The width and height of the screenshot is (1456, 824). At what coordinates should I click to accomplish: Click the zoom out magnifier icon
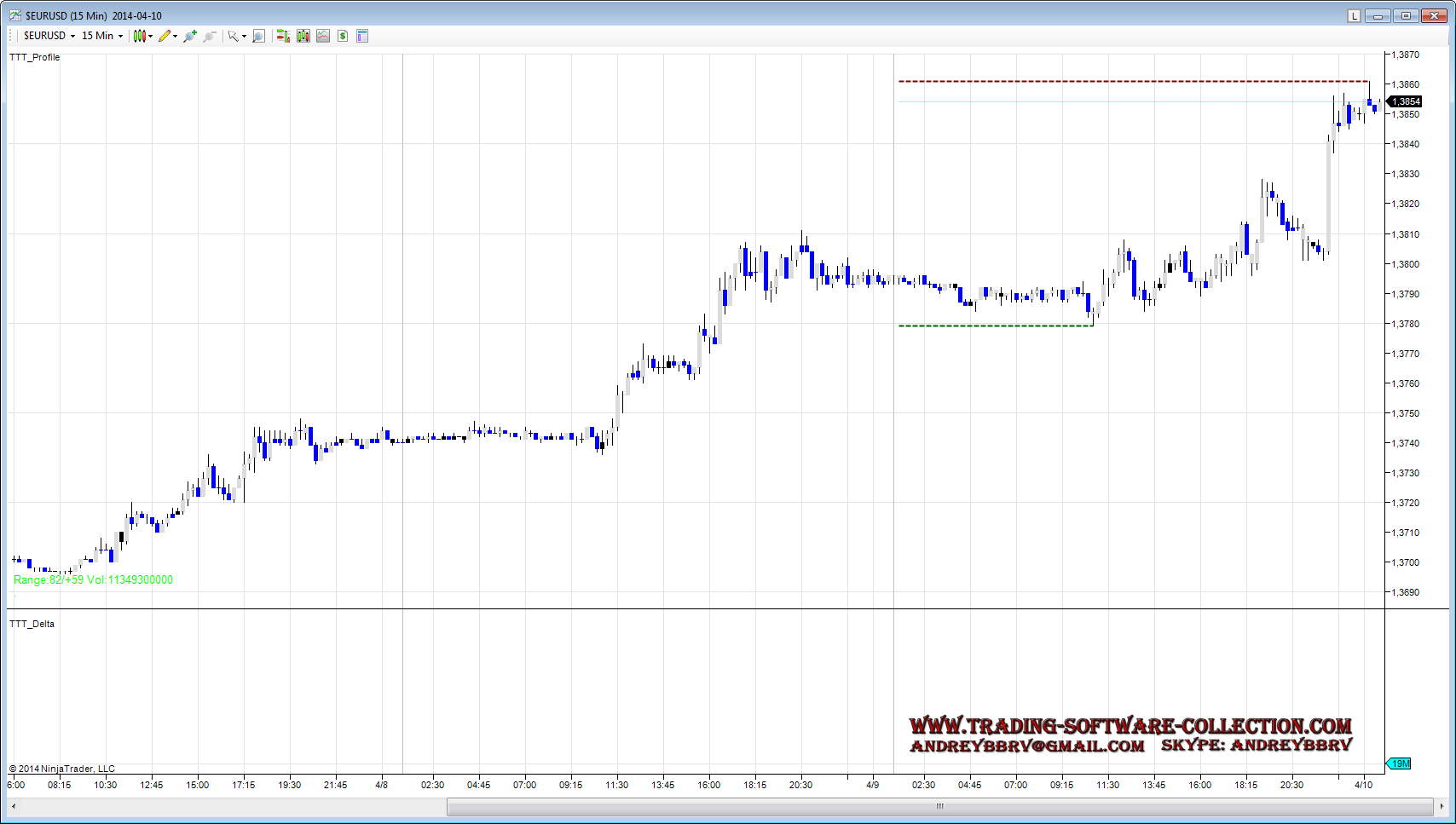pos(209,36)
